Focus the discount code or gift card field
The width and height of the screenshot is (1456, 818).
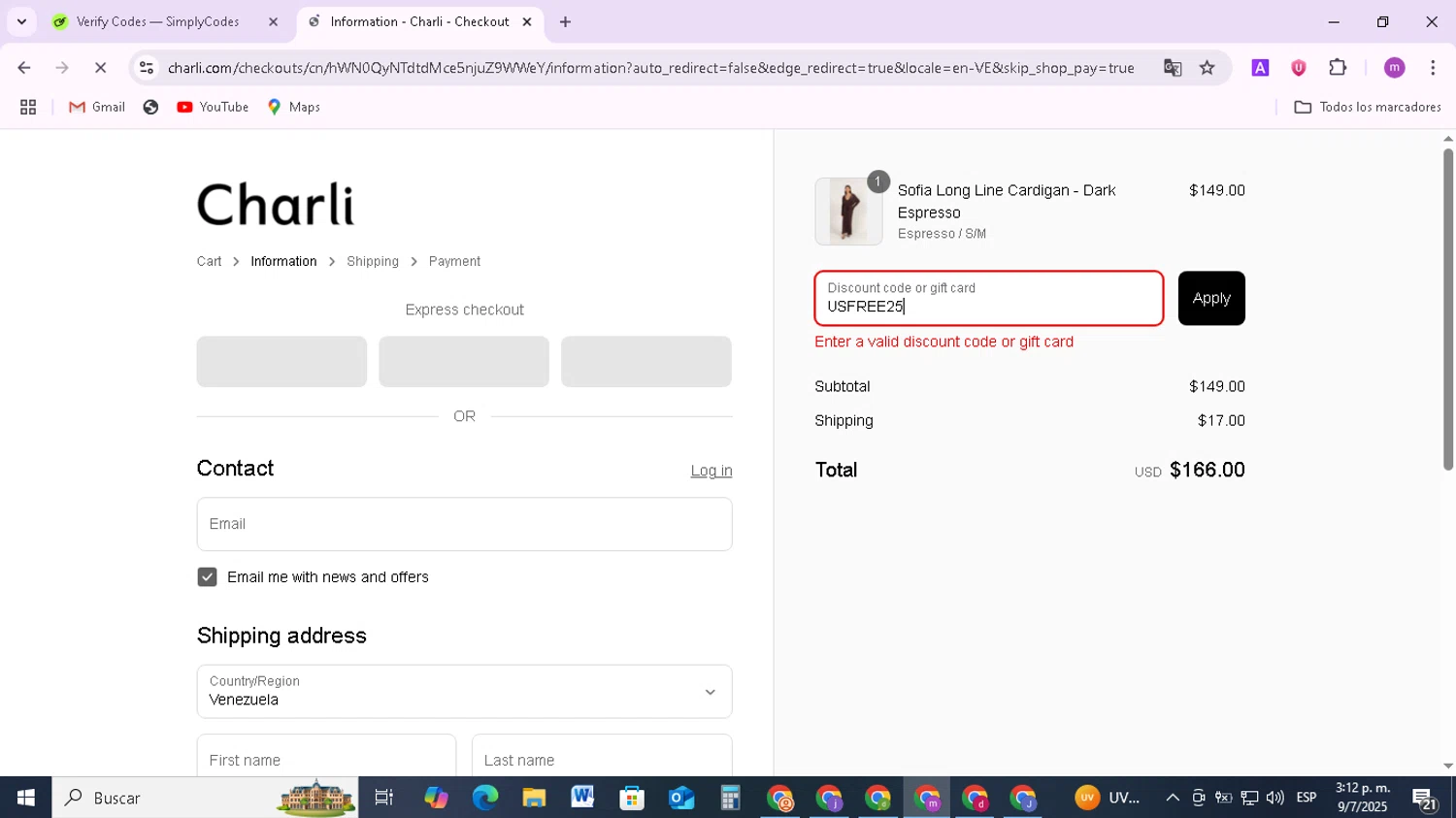[x=989, y=298]
